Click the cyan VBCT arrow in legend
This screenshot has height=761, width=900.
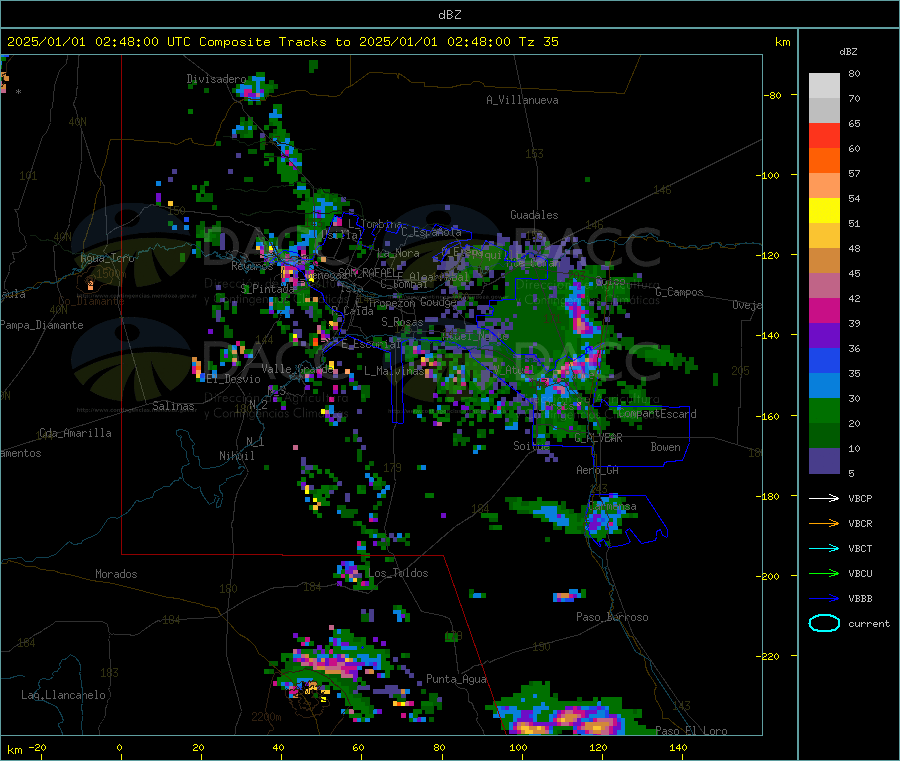[x=824, y=548]
